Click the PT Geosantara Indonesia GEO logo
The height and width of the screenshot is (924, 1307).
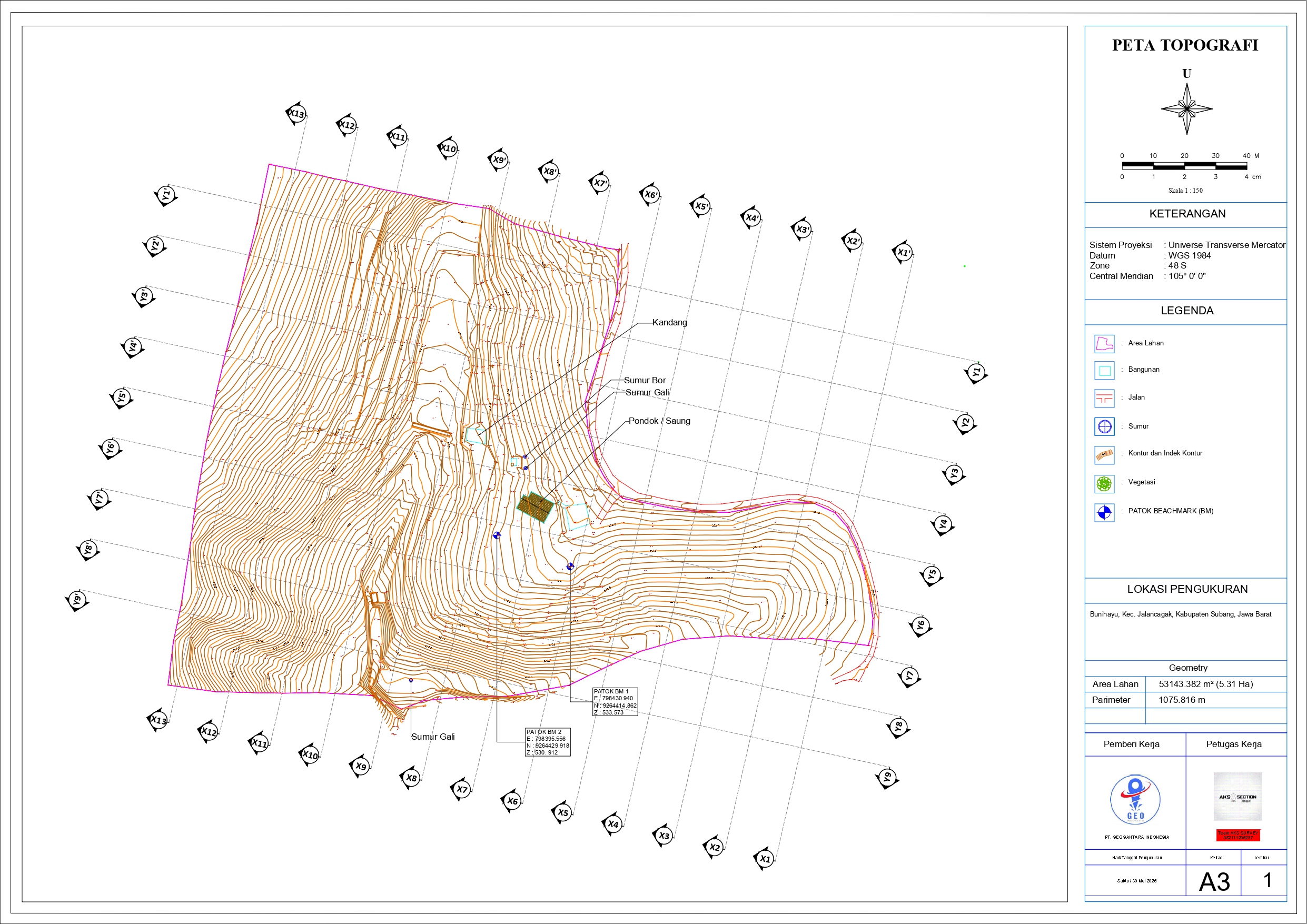[x=1135, y=799]
